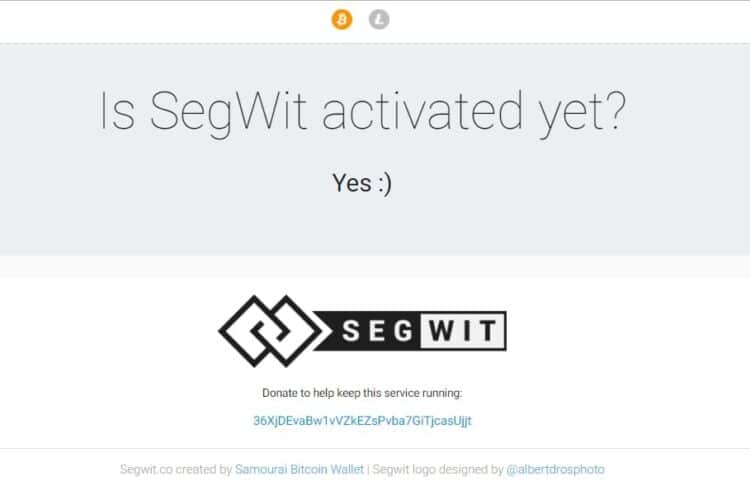Click the "Yes :)" activation status text
The width and height of the screenshot is (750, 495).
tap(361, 183)
